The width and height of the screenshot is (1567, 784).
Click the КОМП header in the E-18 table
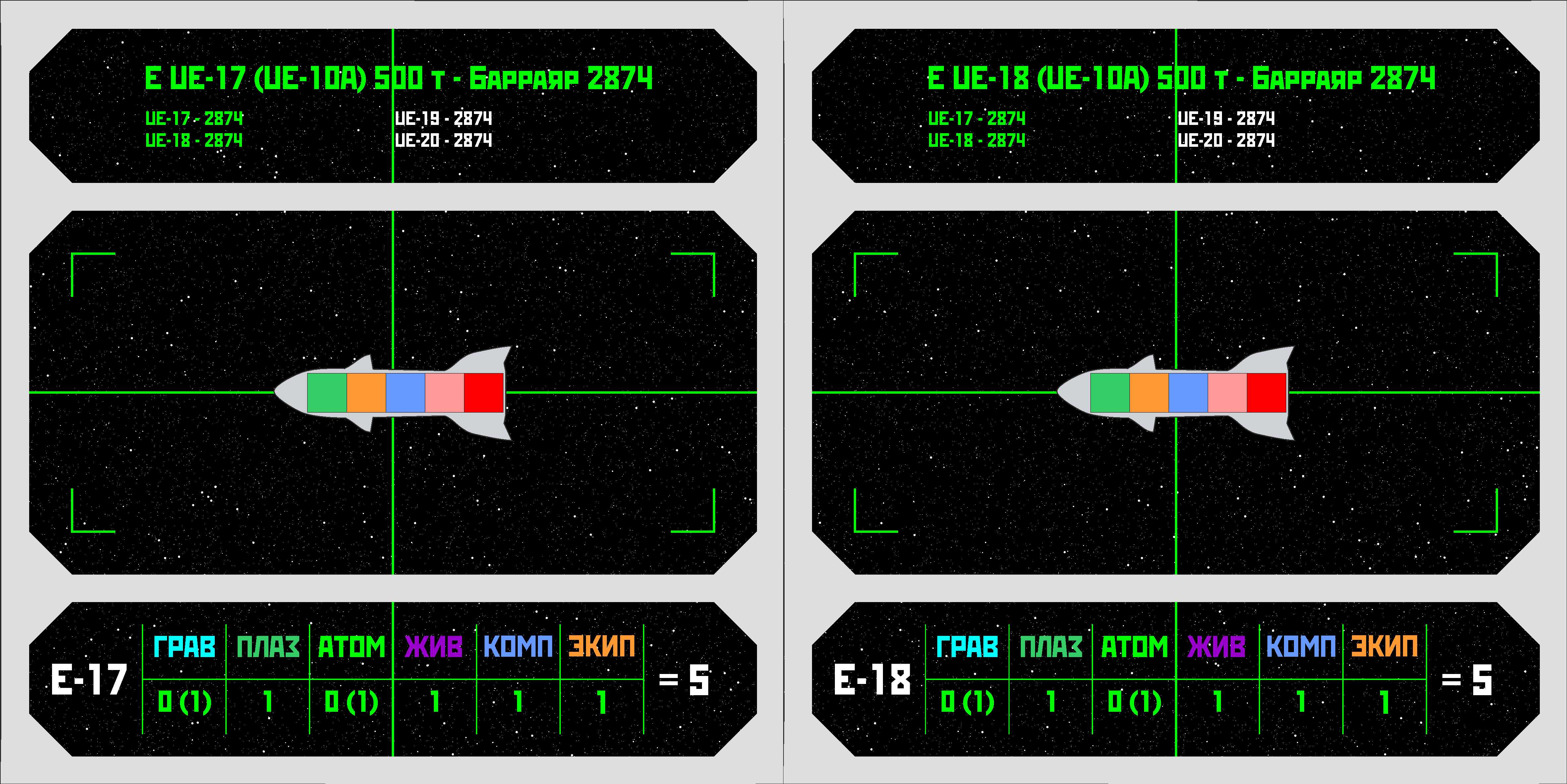[x=1301, y=646]
